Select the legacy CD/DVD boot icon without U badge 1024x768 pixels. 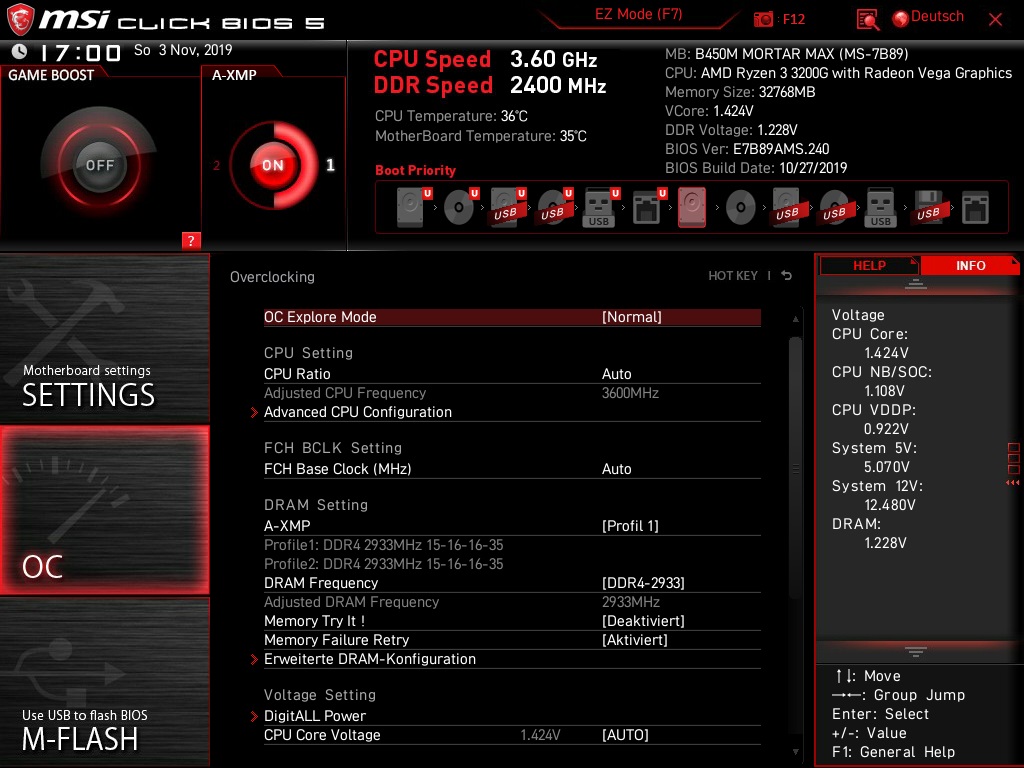741,208
